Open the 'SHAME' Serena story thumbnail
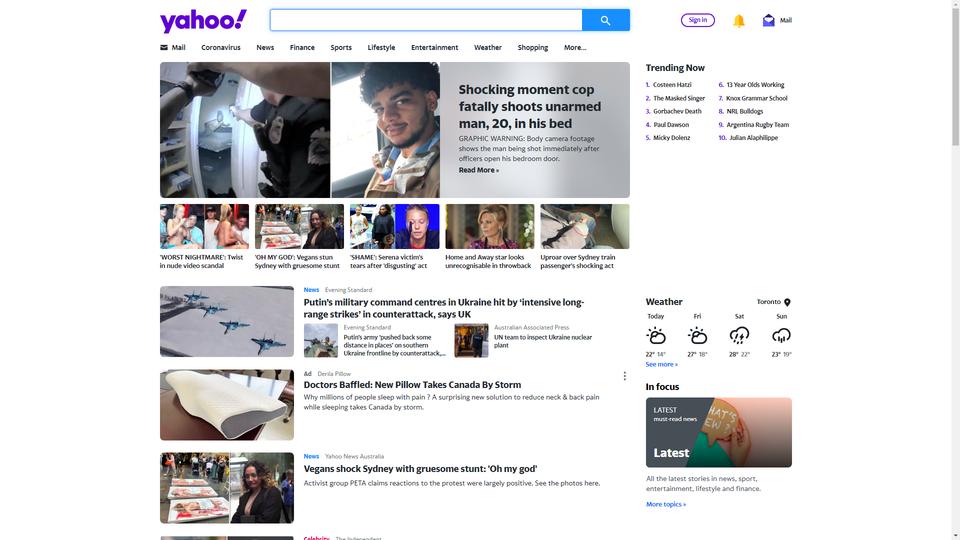The image size is (960, 540). click(x=394, y=227)
